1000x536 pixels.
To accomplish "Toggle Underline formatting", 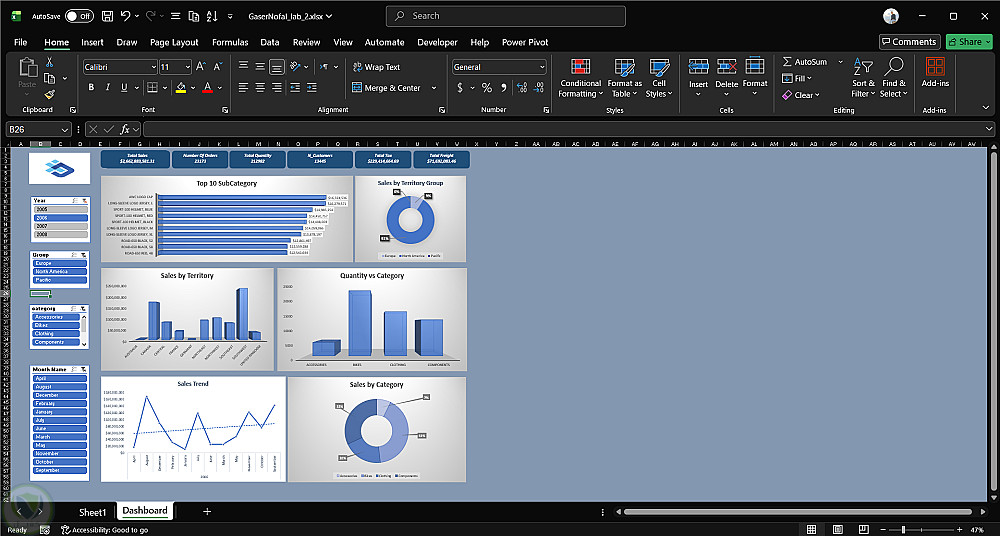I will pyautogui.click(x=124, y=87).
